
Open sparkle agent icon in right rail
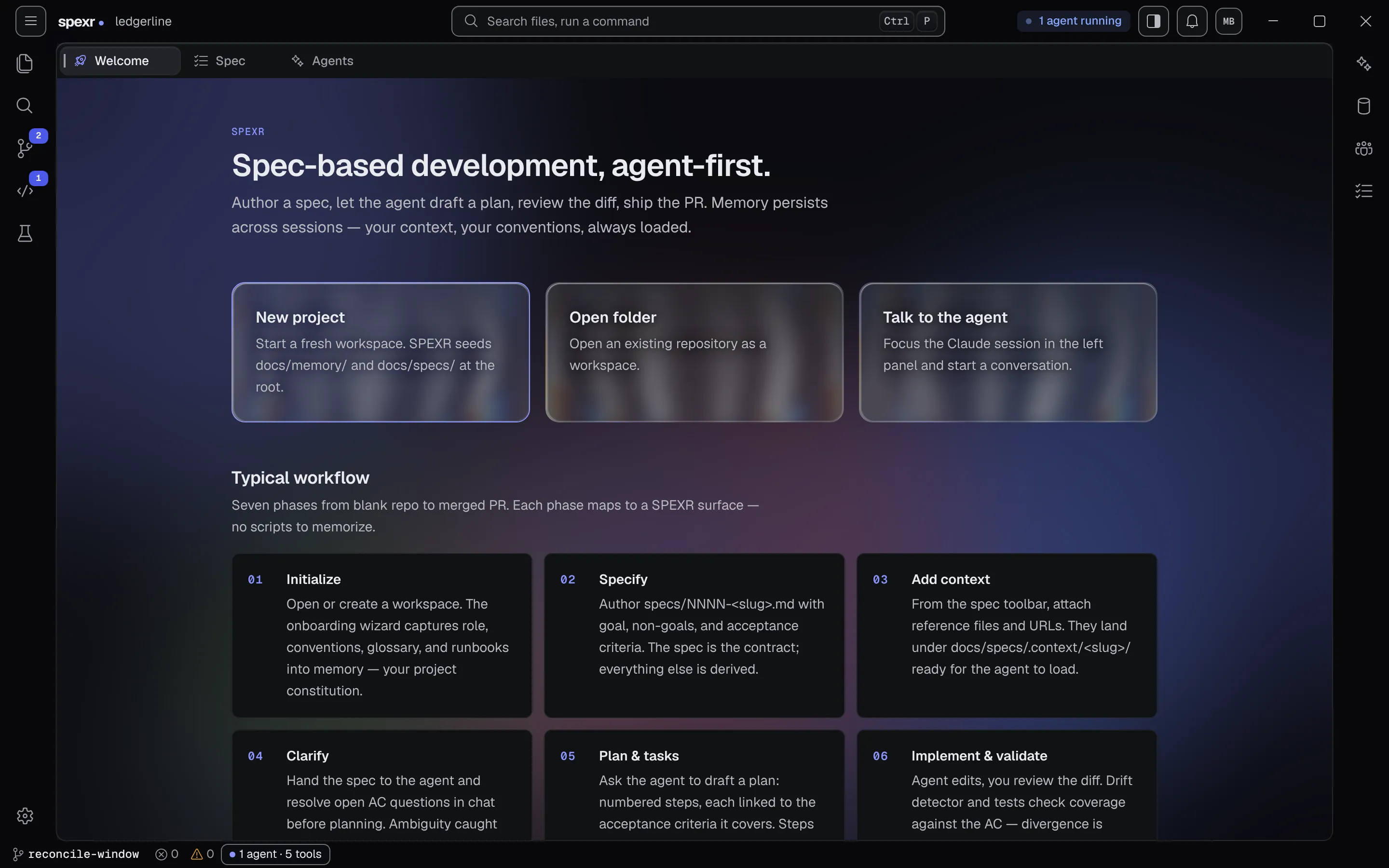click(1364, 63)
